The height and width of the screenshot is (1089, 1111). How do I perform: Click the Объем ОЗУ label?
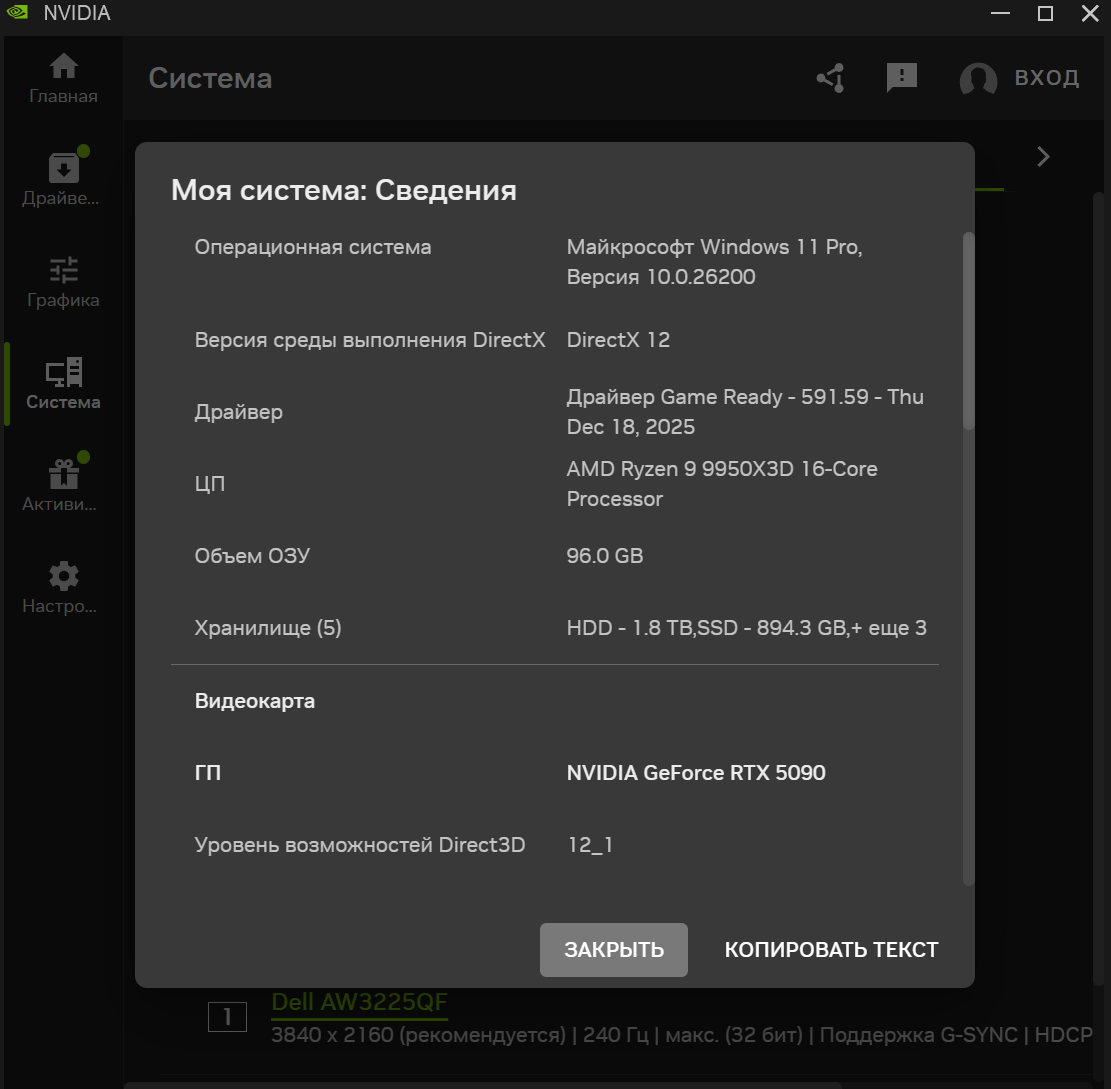[x=252, y=555]
